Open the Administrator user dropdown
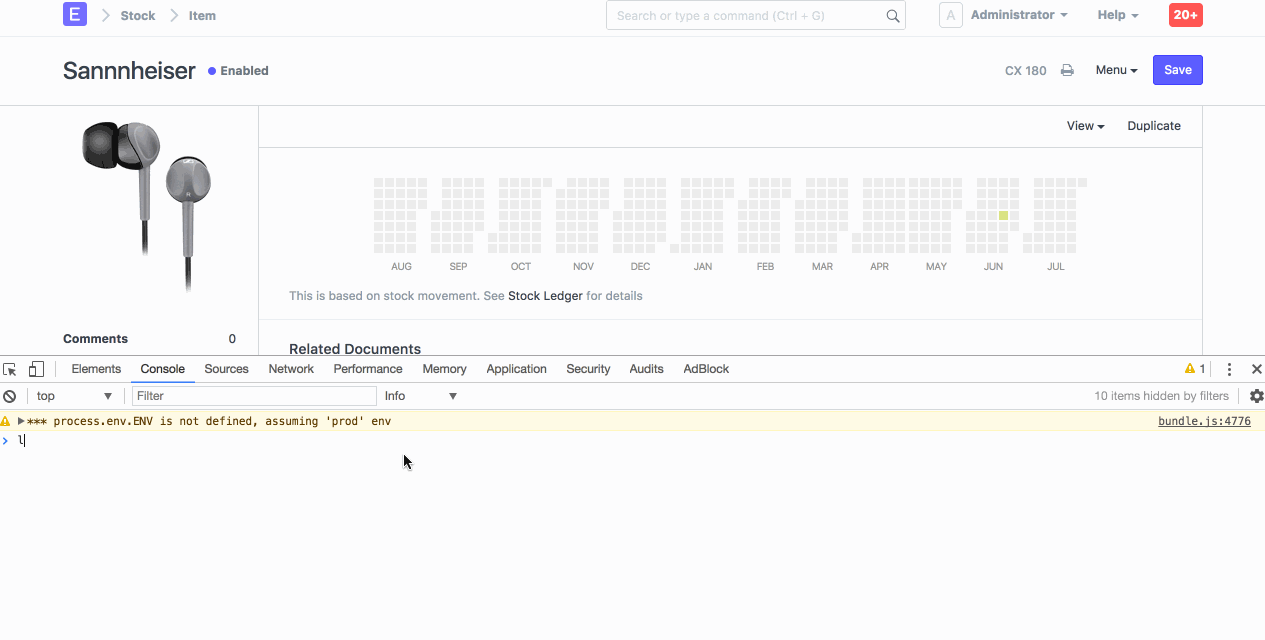The width and height of the screenshot is (1265, 640). coord(1019,15)
